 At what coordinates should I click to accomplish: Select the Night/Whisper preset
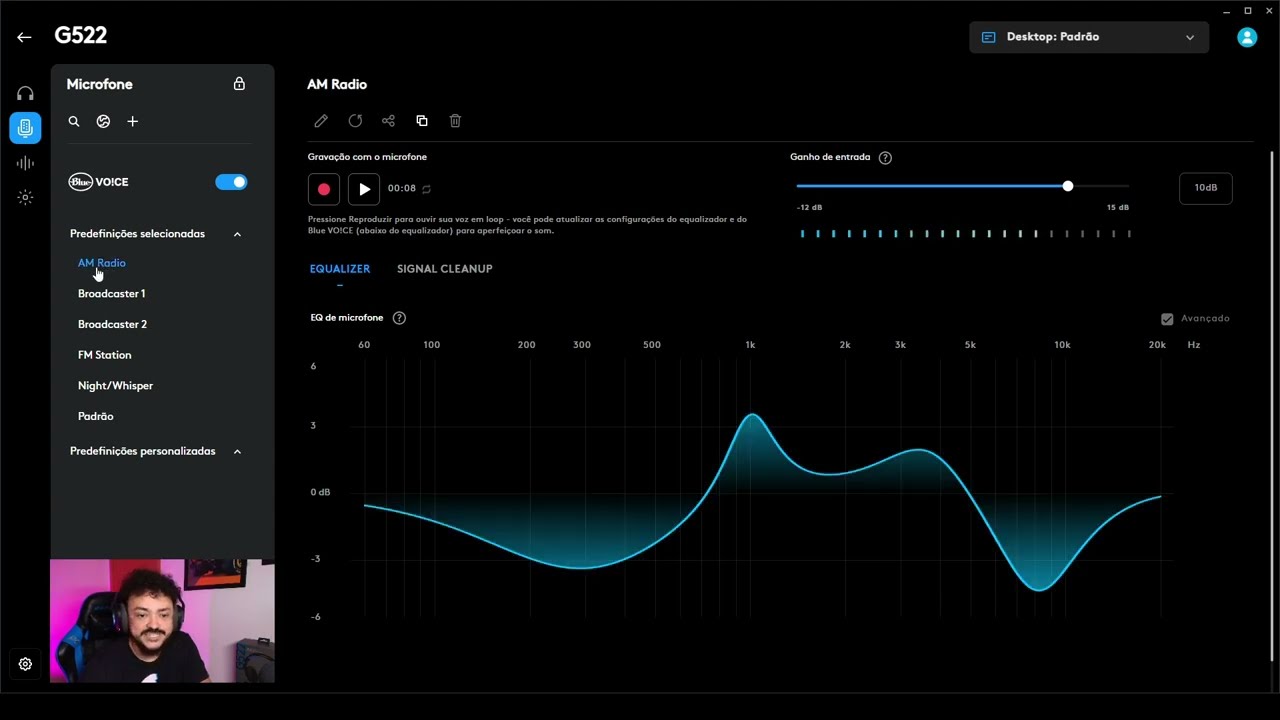tap(116, 386)
